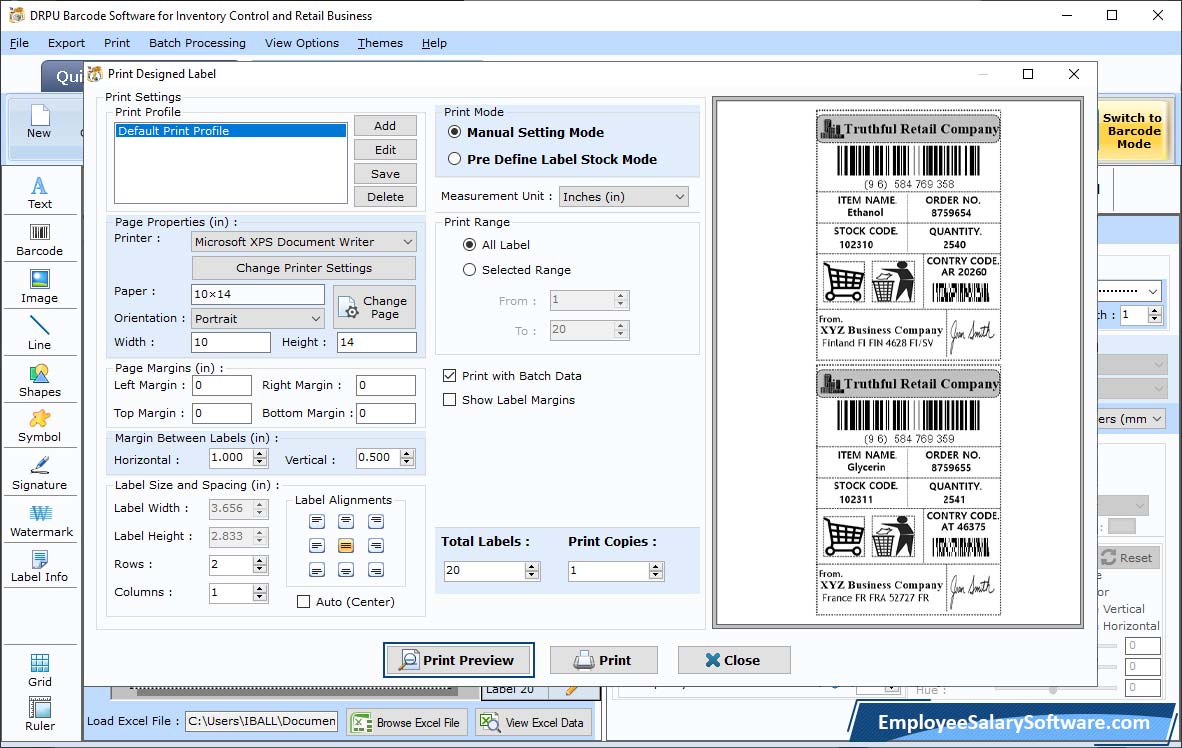Viewport: 1182px width, 748px height.
Task: Click the Add profile button
Action: [x=385, y=126]
